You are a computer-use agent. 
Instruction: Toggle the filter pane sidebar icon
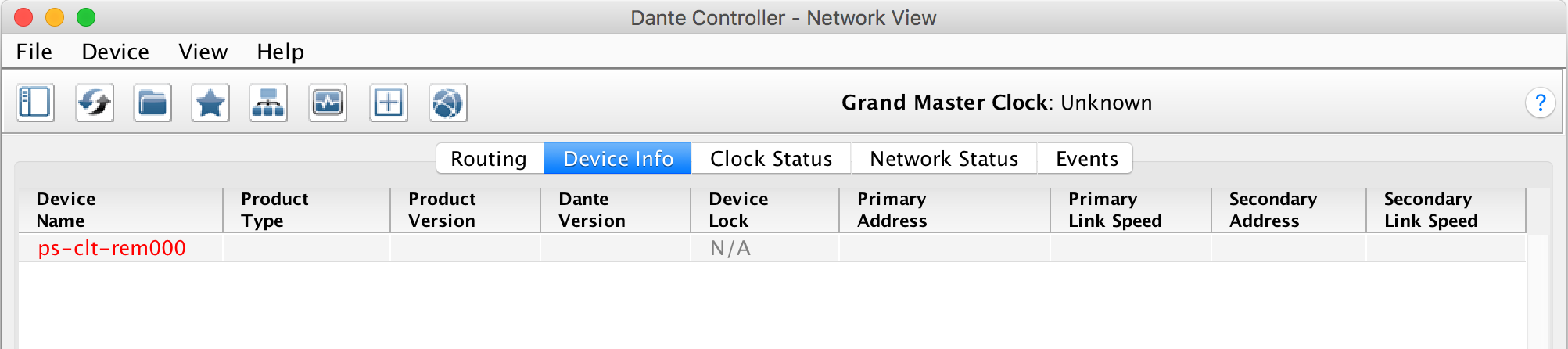35,103
